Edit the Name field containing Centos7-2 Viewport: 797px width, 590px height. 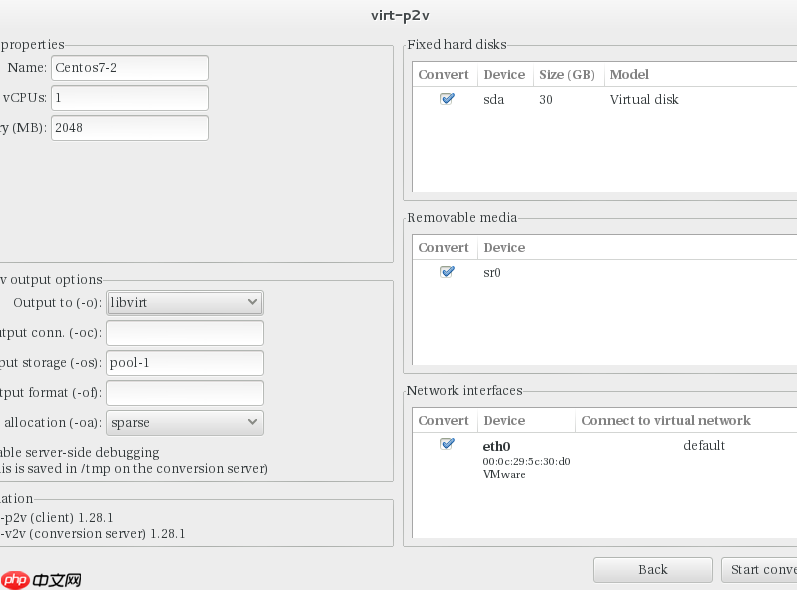pyautogui.click(x=130, y=68)
